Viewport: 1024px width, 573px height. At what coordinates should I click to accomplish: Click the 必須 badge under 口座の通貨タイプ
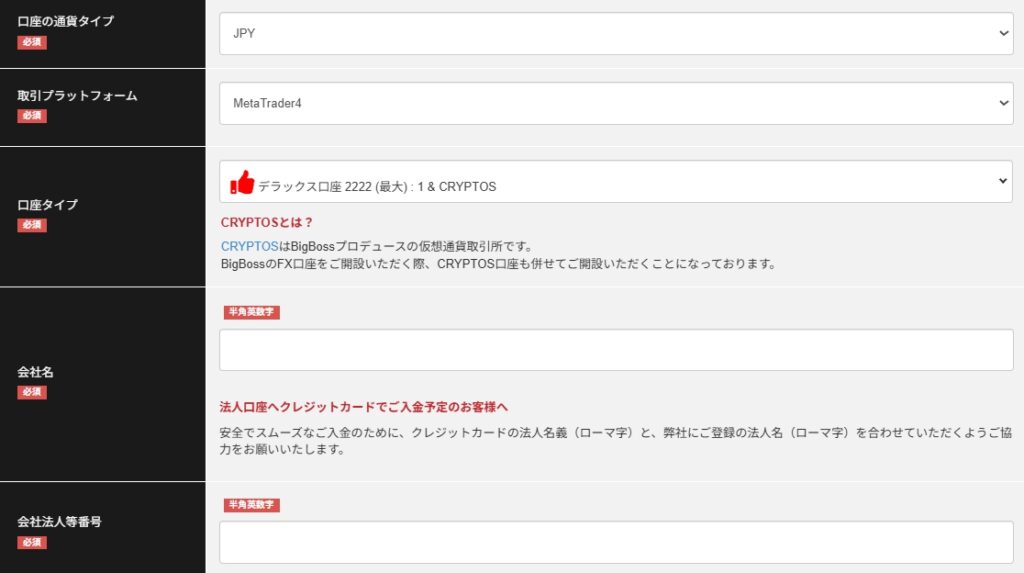click(x=32, y=42)
